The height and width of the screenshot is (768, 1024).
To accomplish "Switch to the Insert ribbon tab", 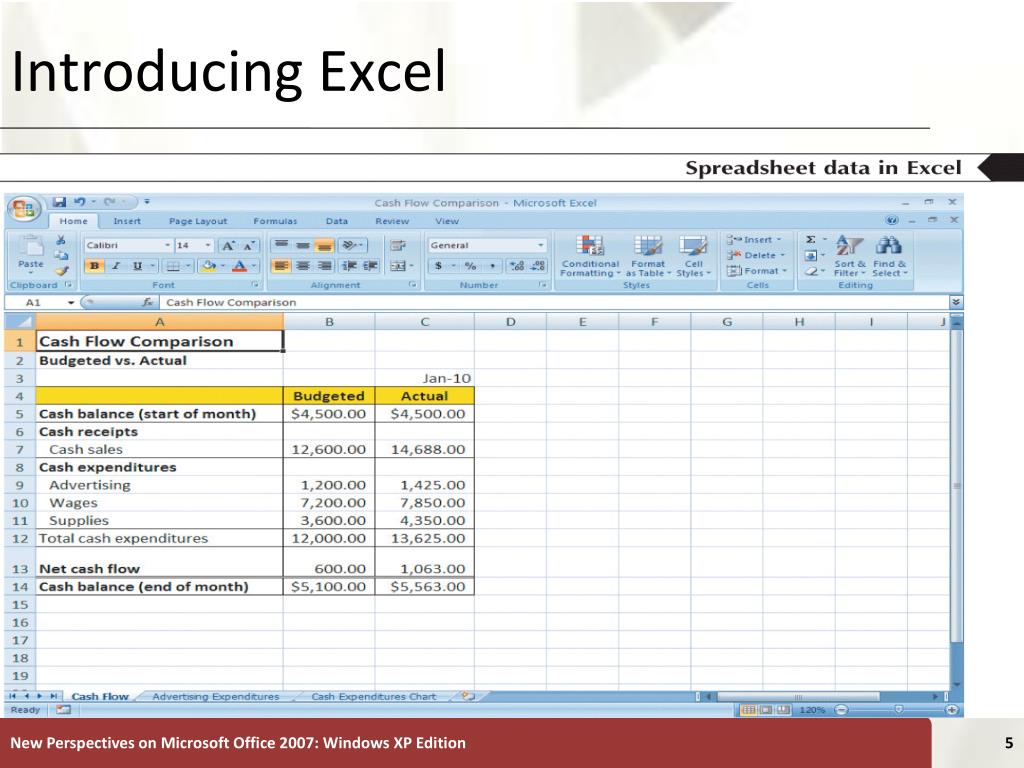I will coord(127,221).
